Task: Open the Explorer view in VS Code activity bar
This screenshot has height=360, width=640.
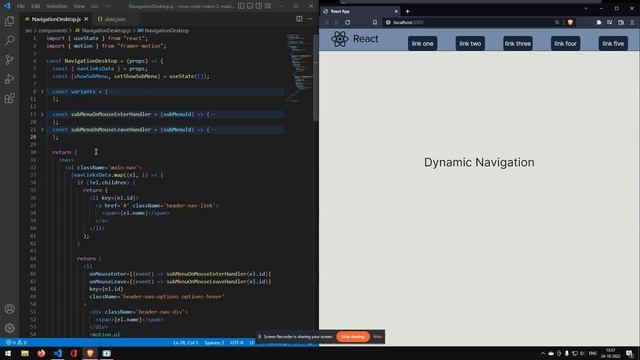Action: coord(9,21)
